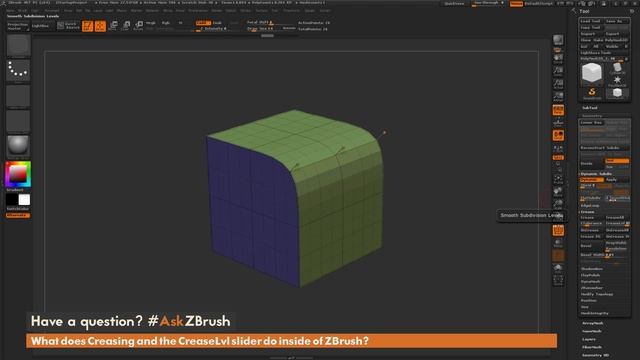
Task: Collapse the Dynamic Subdiv section
Action: [596, 174]
